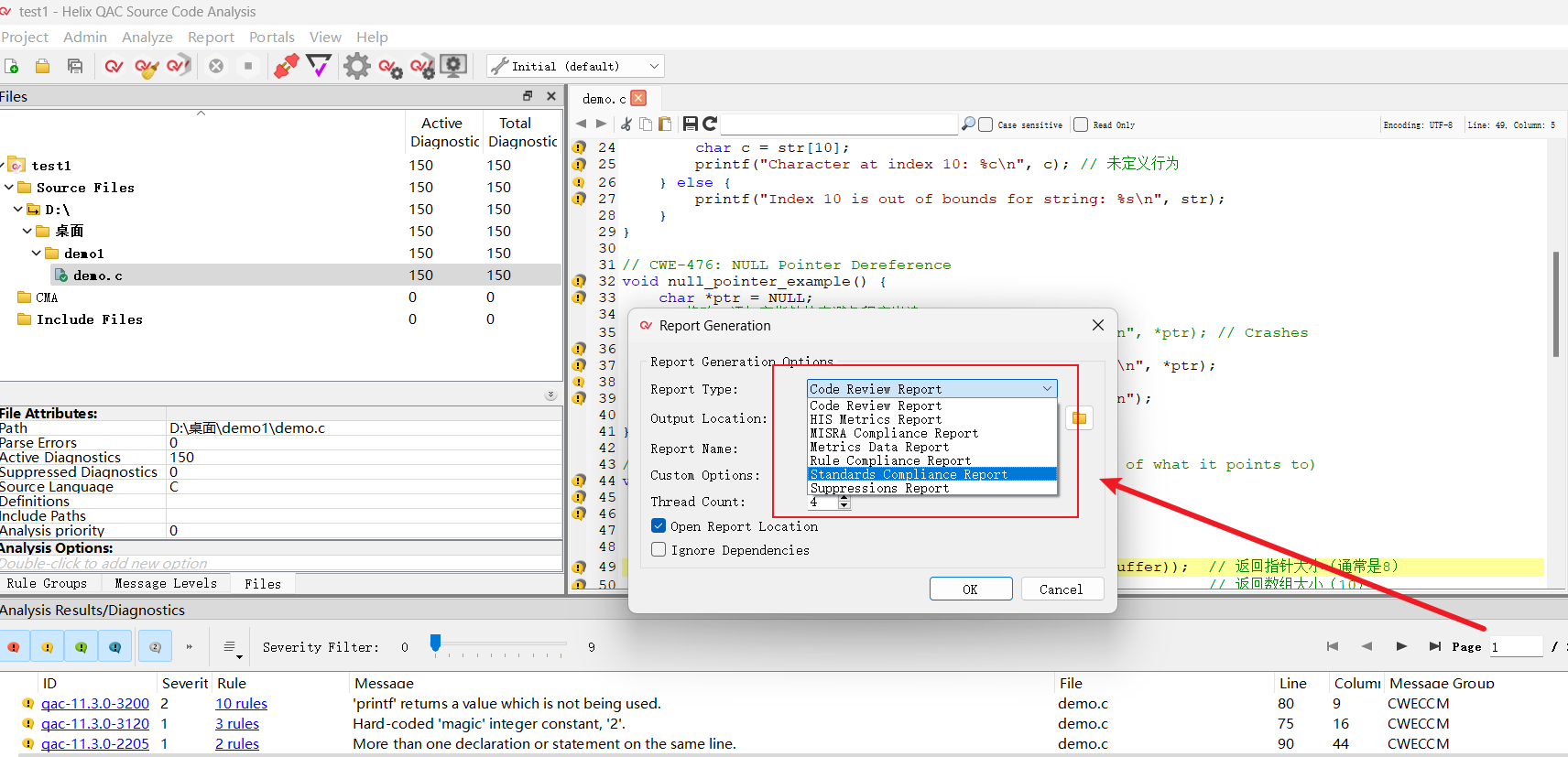Toggle the yellow warning diagnostics filter icon
The width and height of the screenshot is (1568, 757).
point(47,646)
